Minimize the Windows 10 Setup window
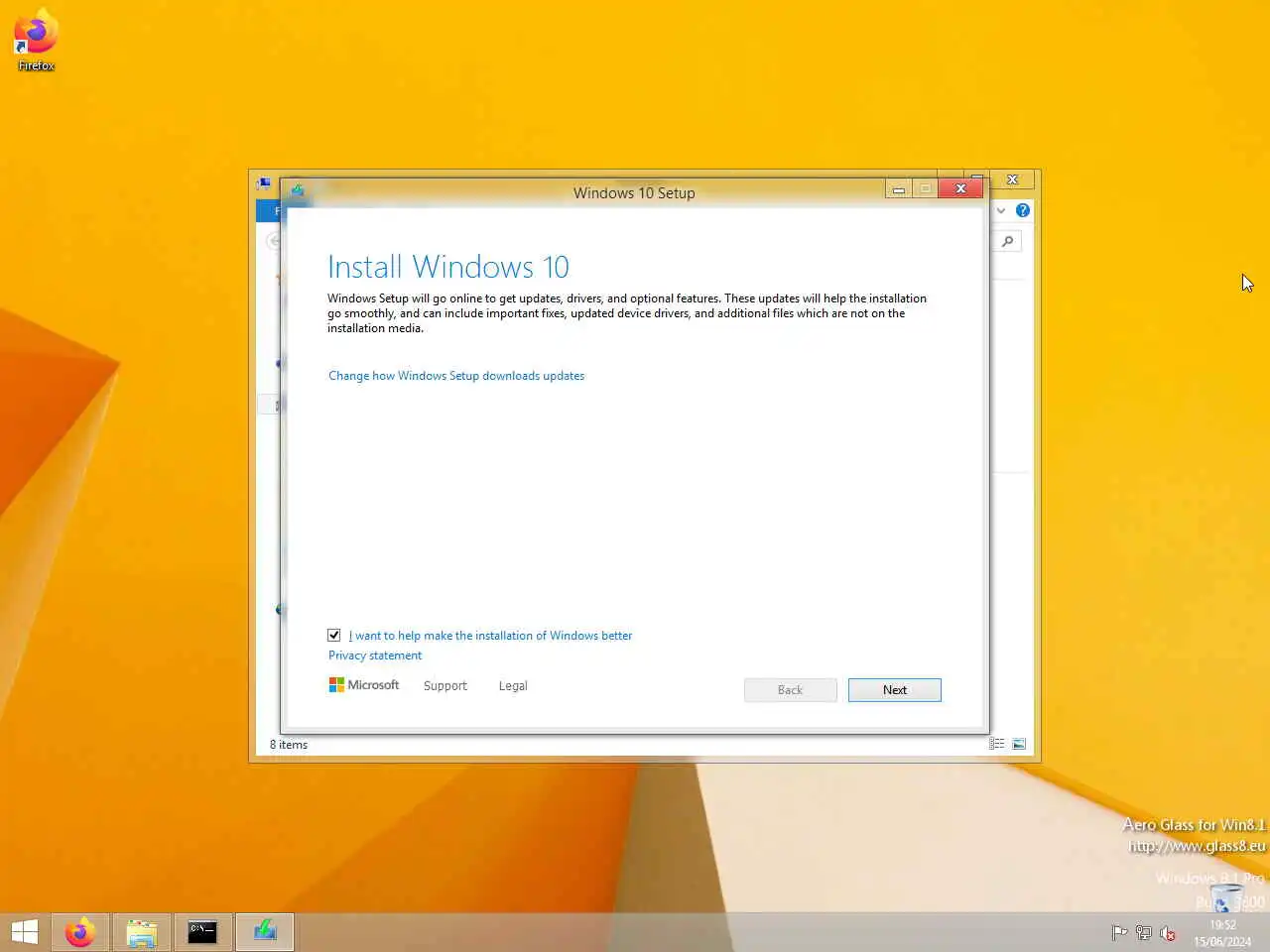The image size is (1270, 952). click(899, 188)
